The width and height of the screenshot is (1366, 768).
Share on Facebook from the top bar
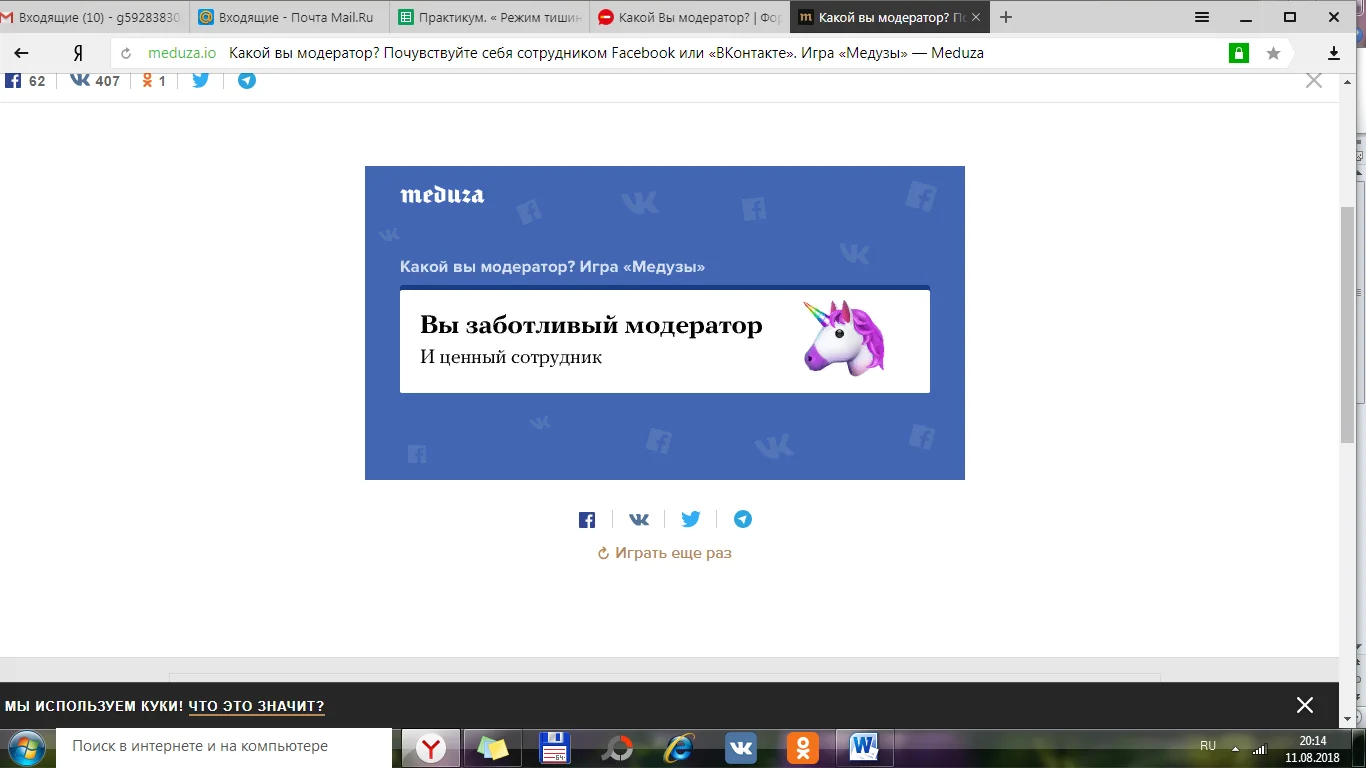tap(25, 81)
